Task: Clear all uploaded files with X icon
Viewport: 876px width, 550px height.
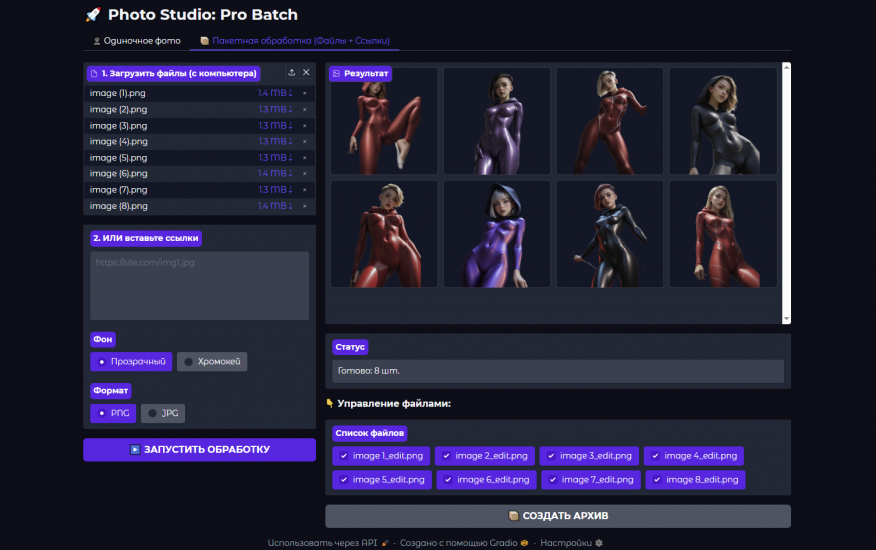Action: click(x=306, y=73)
